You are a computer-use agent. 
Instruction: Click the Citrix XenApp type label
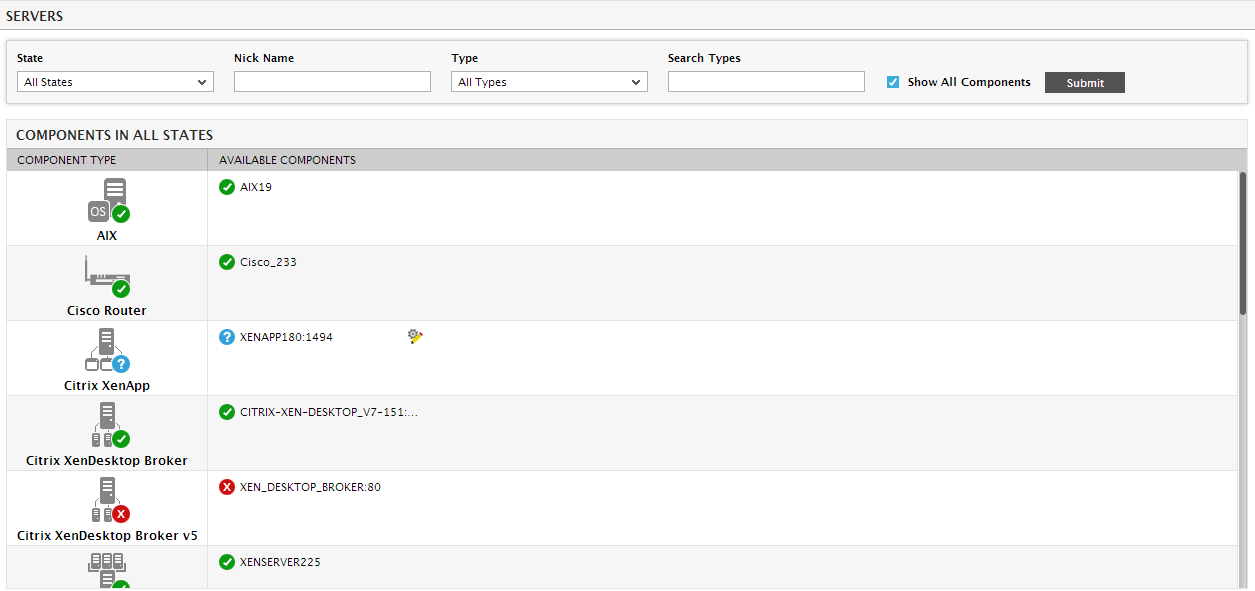coord(107,386)
